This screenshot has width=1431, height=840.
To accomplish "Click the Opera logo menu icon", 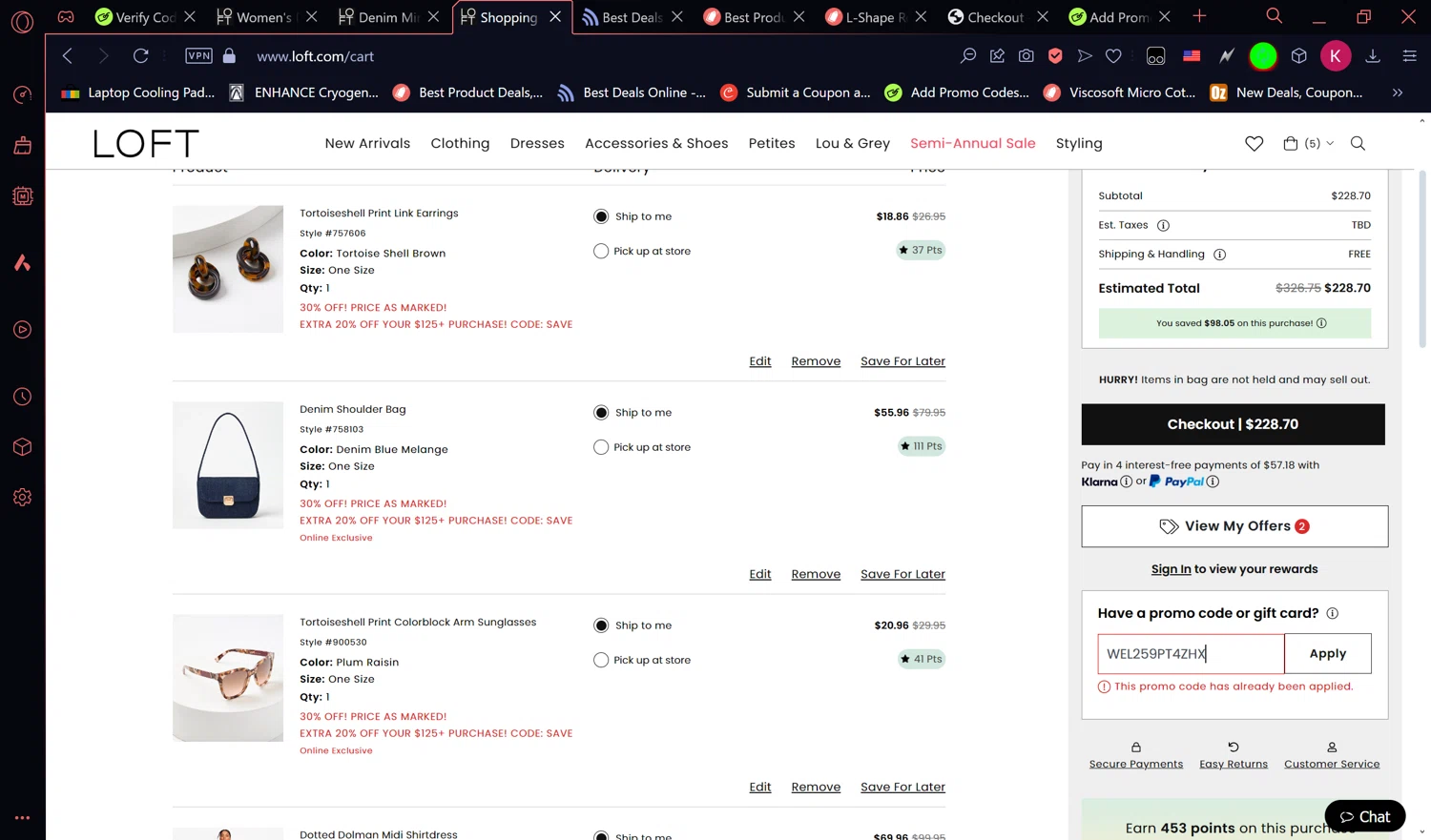I will 22,21.
